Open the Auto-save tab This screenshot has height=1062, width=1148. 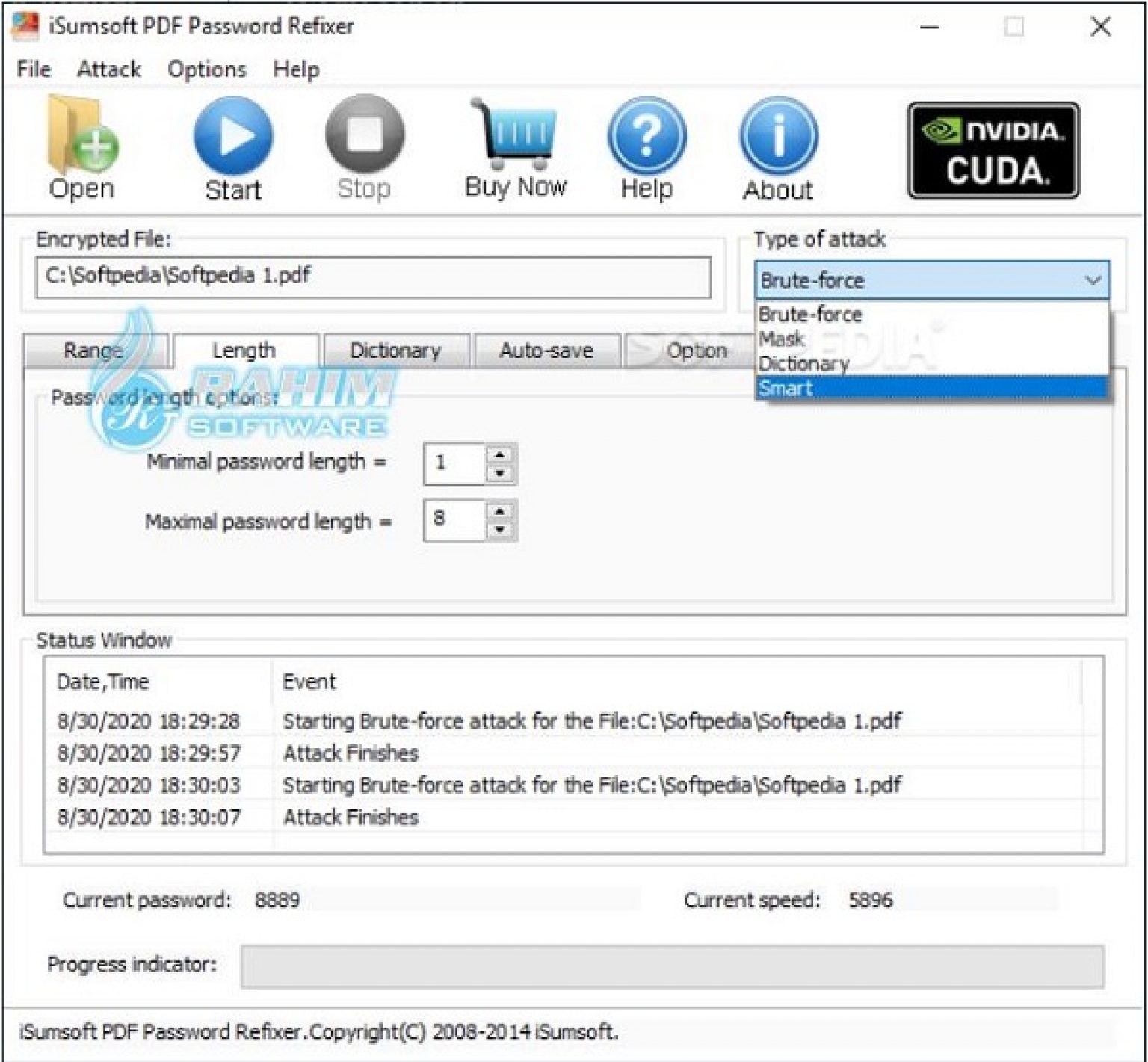tap(546, 351)
